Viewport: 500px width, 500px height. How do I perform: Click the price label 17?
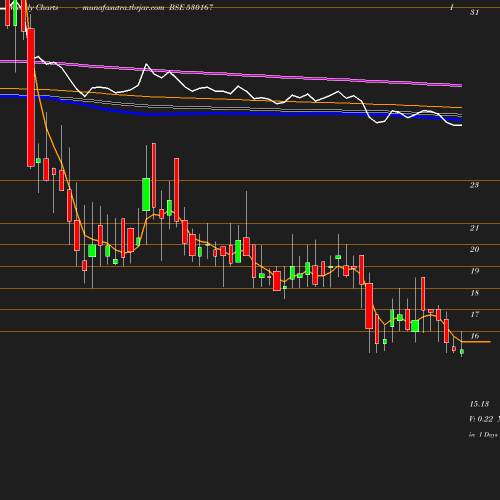click(x=474, y=314)
